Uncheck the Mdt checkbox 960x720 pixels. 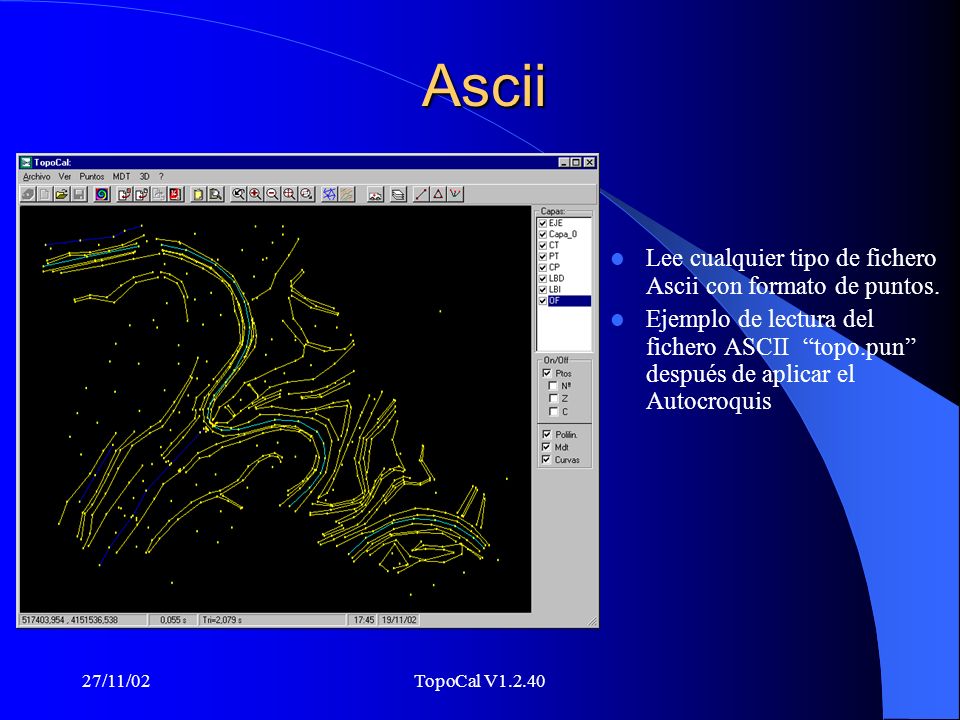coord(547,447)
